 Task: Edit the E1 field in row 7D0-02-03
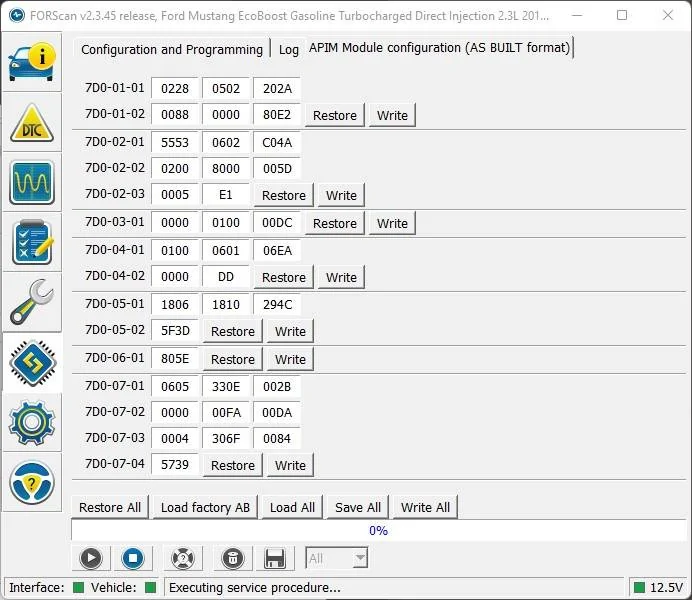tap(226, 194)
